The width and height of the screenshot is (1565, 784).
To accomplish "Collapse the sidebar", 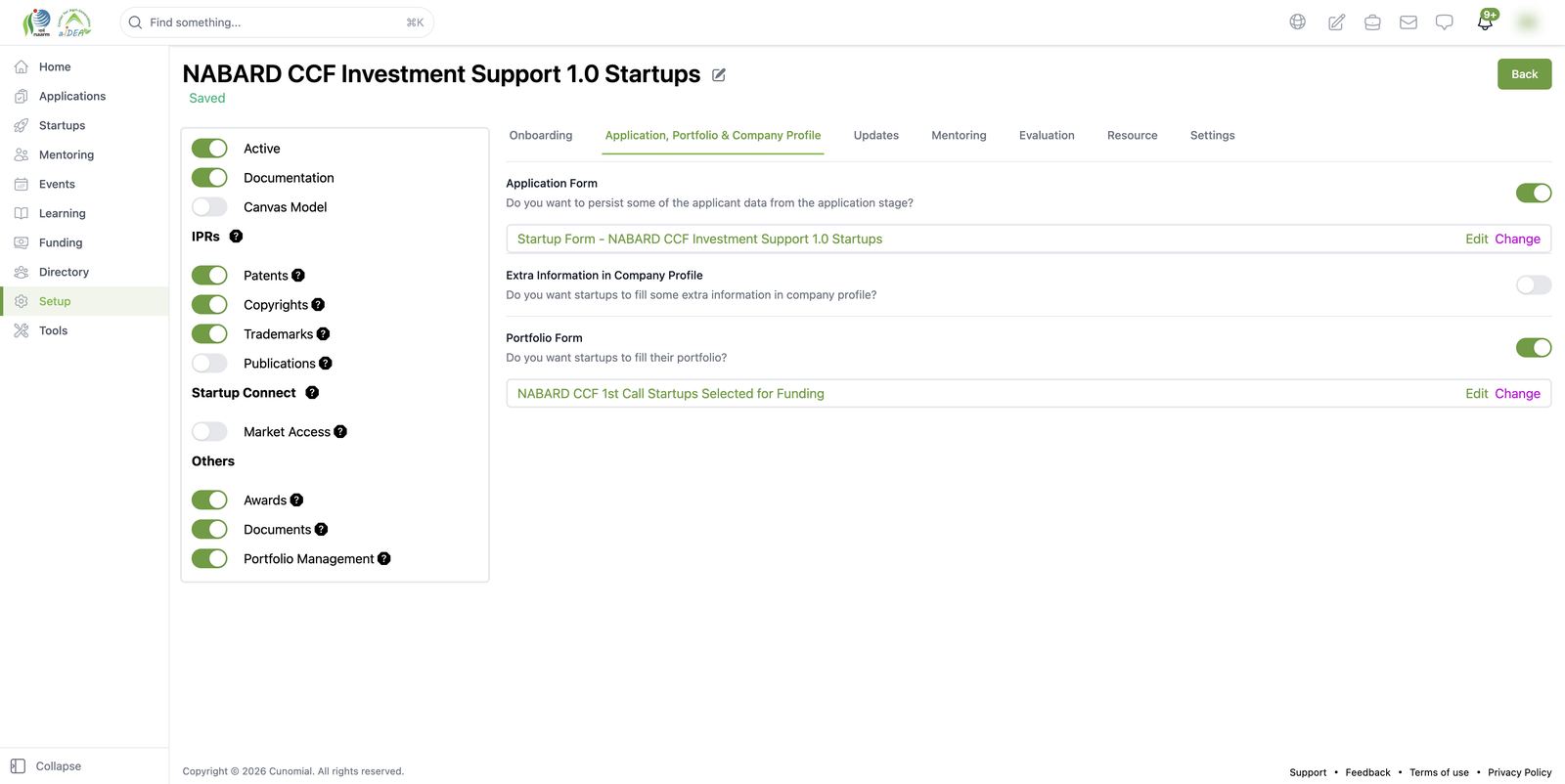I will (x=46, y=766).
